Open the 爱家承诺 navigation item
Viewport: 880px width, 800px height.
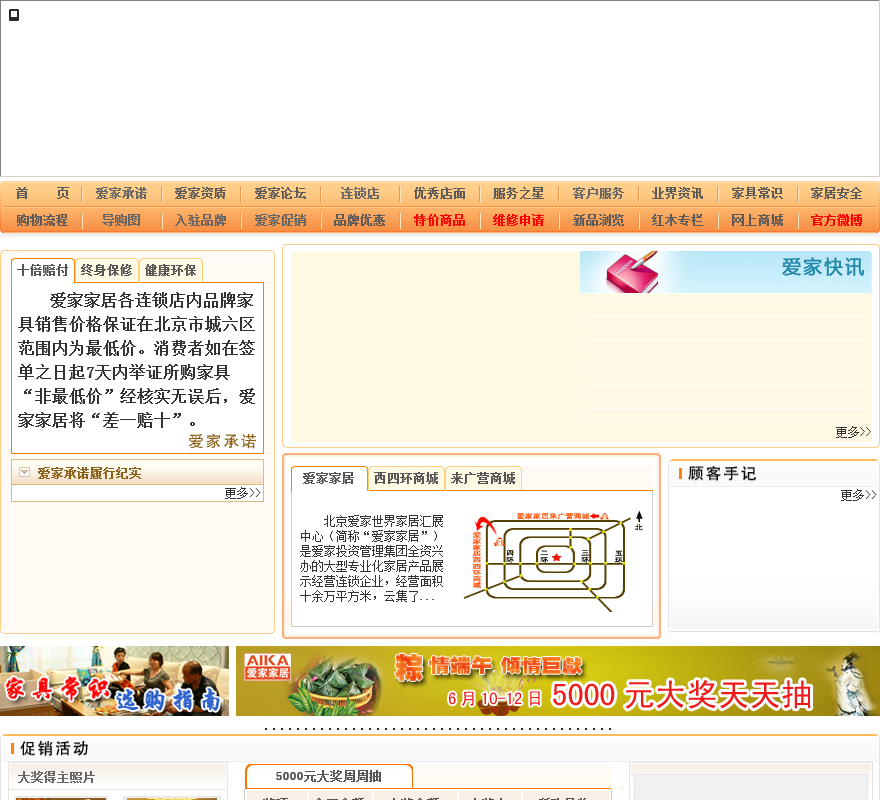click(x=121, y=194)
